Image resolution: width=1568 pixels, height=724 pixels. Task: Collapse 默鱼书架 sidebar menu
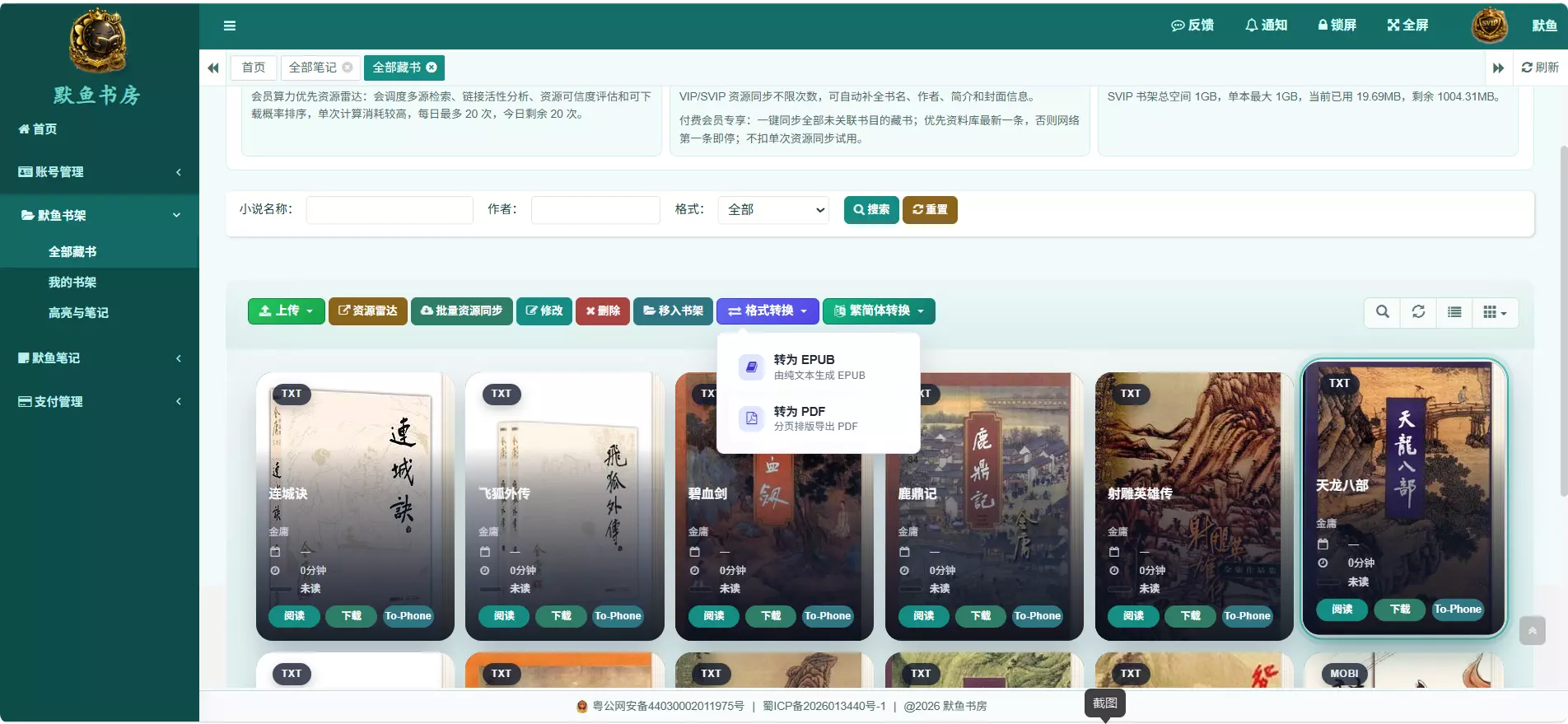[100, 215]
